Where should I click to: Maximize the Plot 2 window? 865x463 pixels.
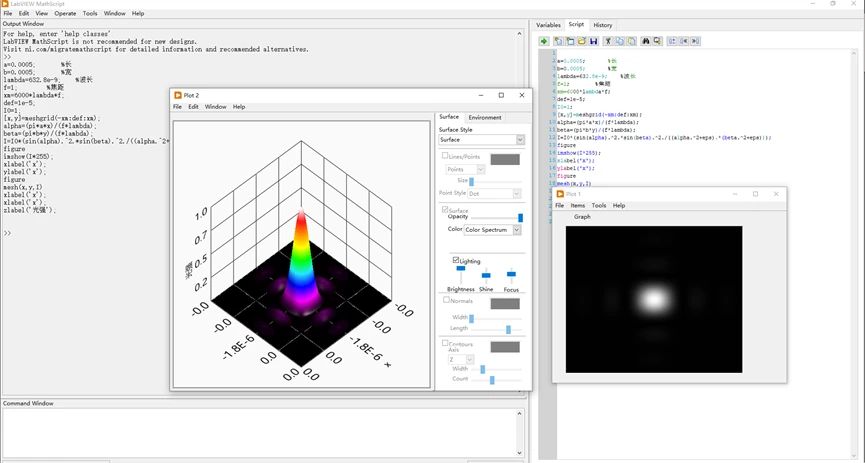501,95
